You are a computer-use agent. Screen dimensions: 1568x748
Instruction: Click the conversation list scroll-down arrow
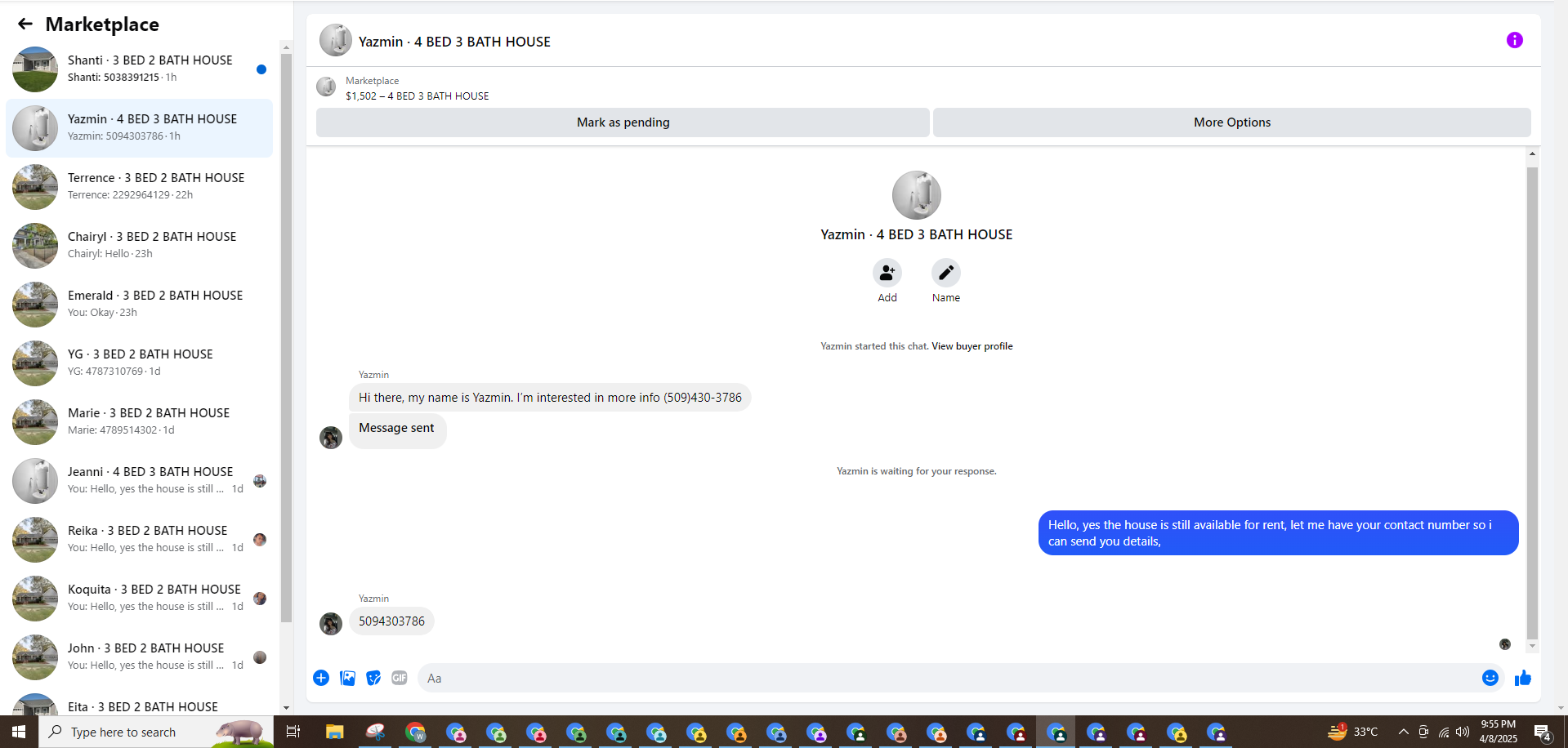pyautogui.click(x=286, y=707)
